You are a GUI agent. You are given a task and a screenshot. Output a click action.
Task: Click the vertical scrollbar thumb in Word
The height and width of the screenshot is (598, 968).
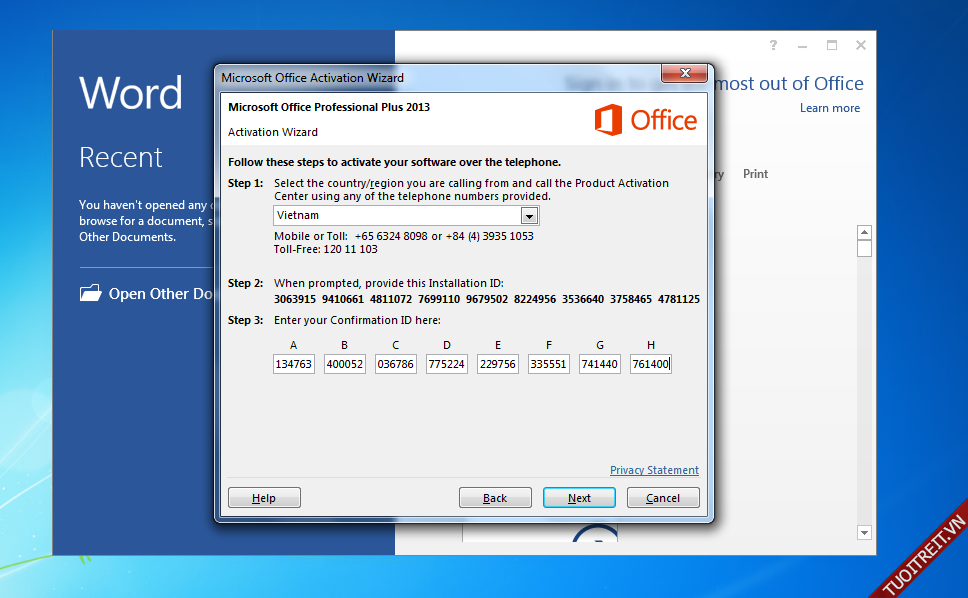864,249
